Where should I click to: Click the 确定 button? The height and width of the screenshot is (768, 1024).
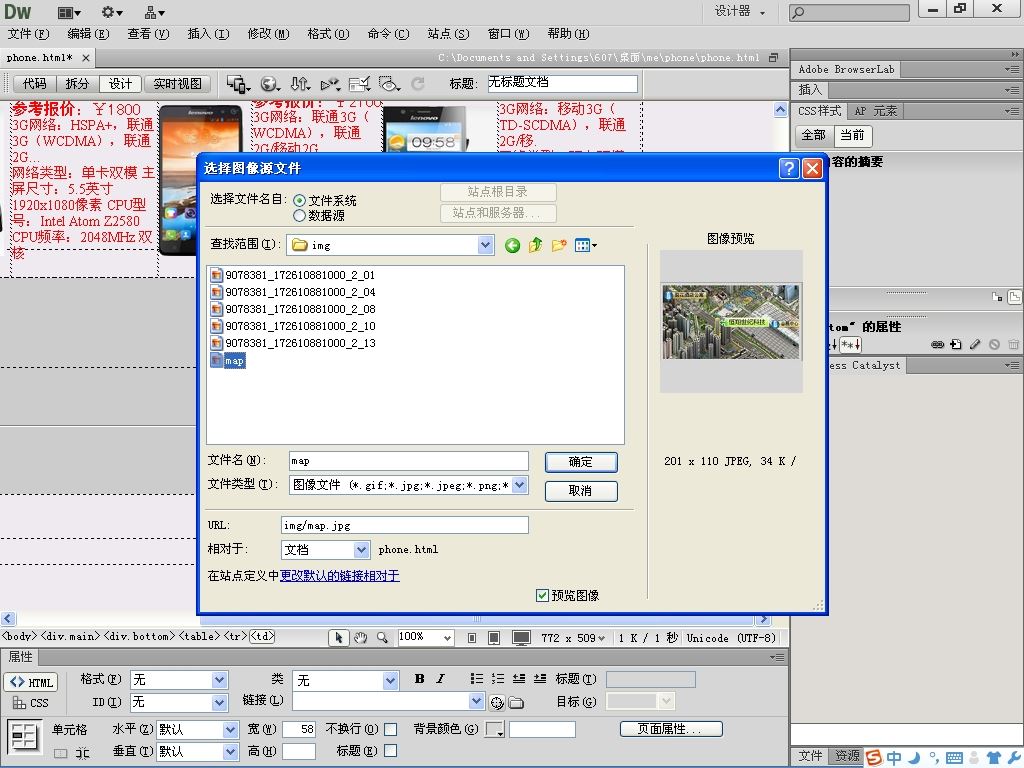[x=581, y=462]
